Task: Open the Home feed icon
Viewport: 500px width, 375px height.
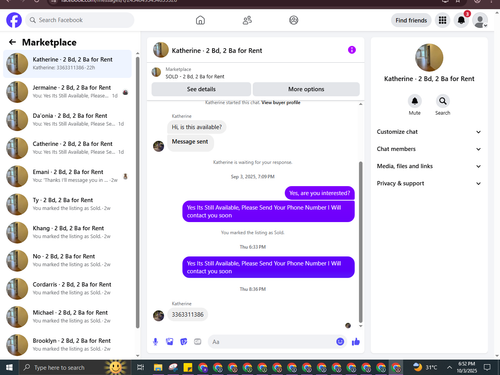Action: pyautogui.click(x=200, y=20)
